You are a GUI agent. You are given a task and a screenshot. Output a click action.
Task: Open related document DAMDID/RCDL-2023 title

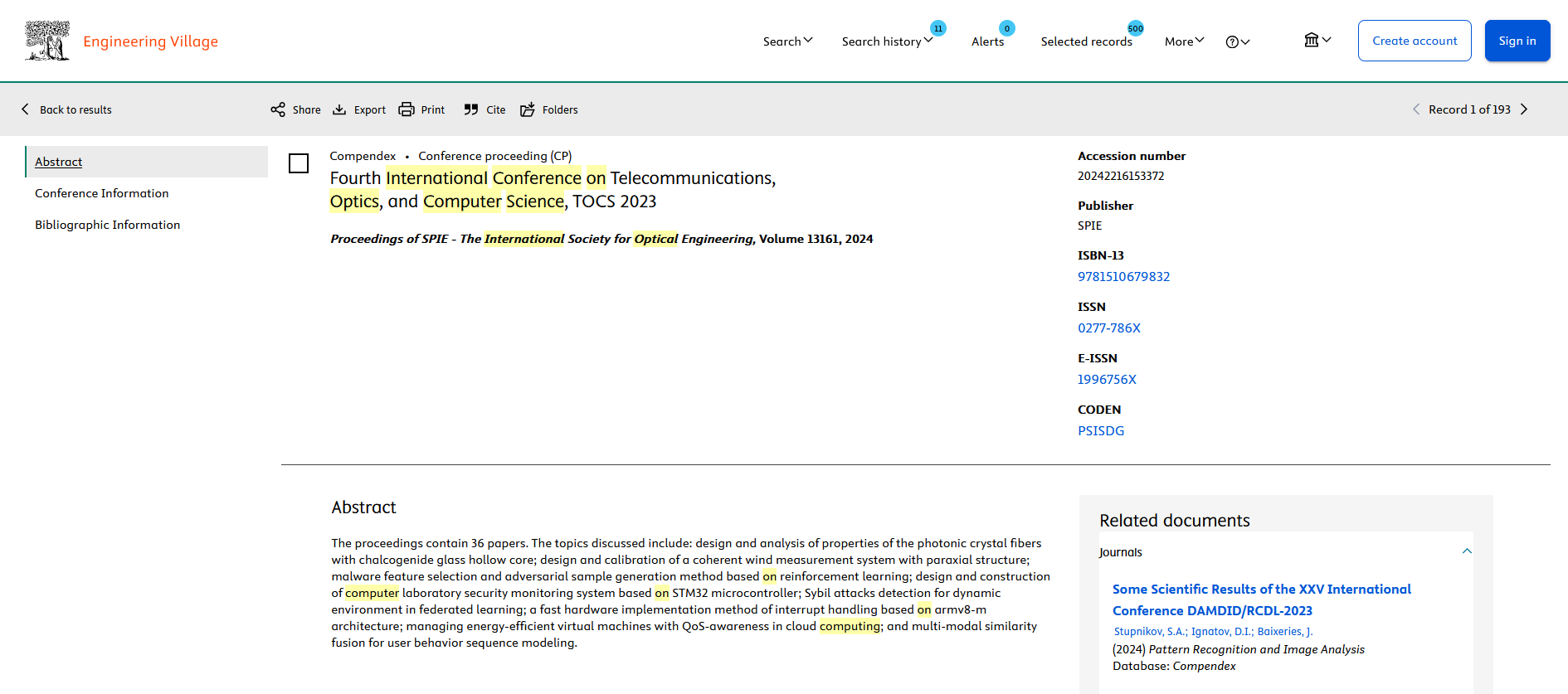(x=1261, y=599)
